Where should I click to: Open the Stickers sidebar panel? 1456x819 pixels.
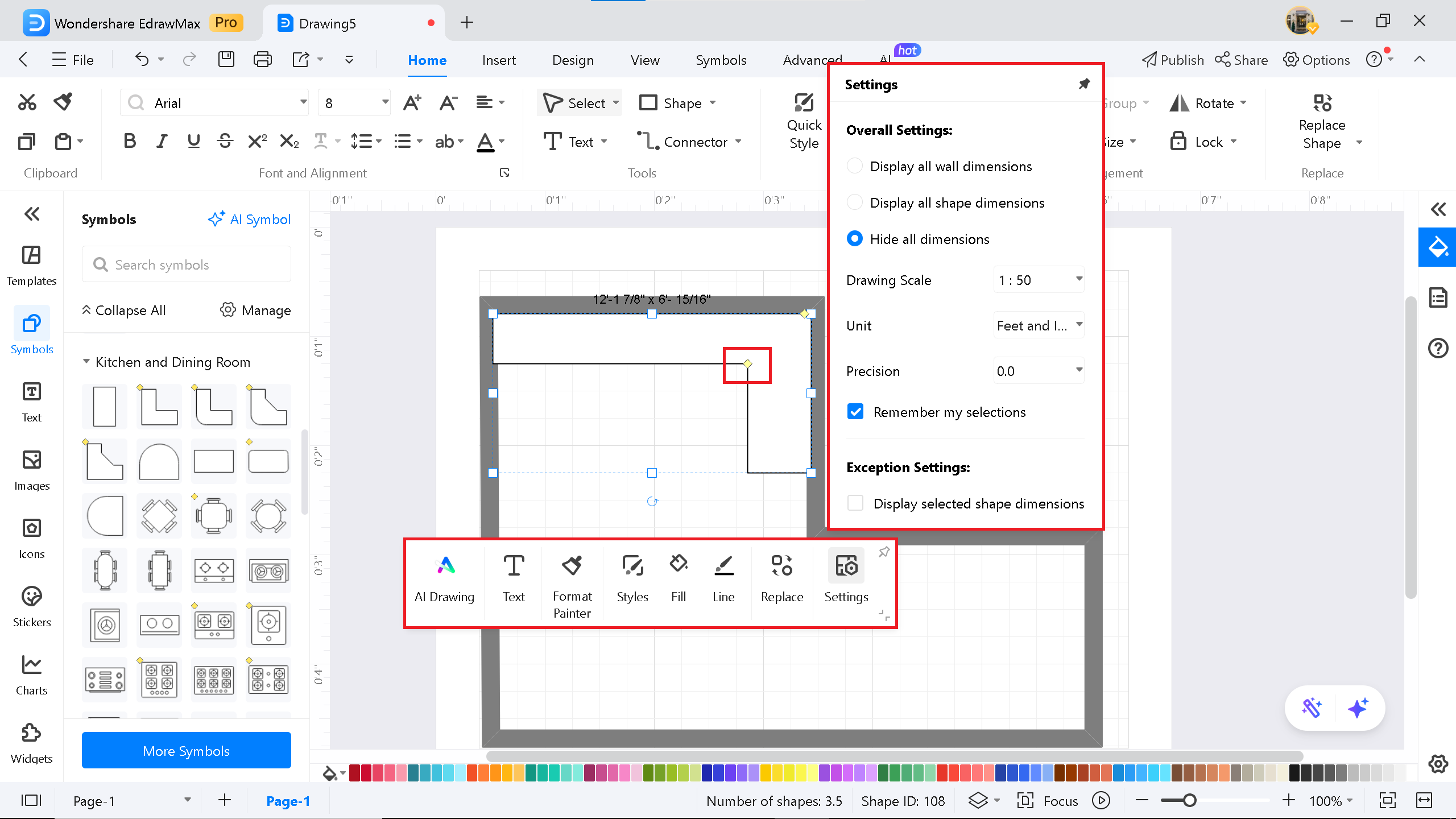tap(32, 607)
